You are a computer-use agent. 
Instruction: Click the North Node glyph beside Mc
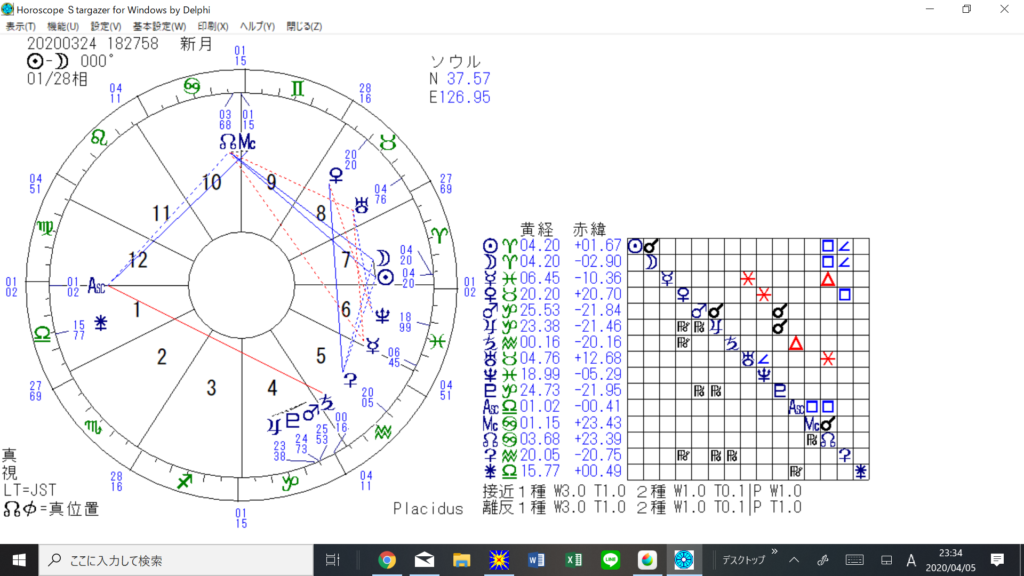pyautogui.click(x=228, y=141)
